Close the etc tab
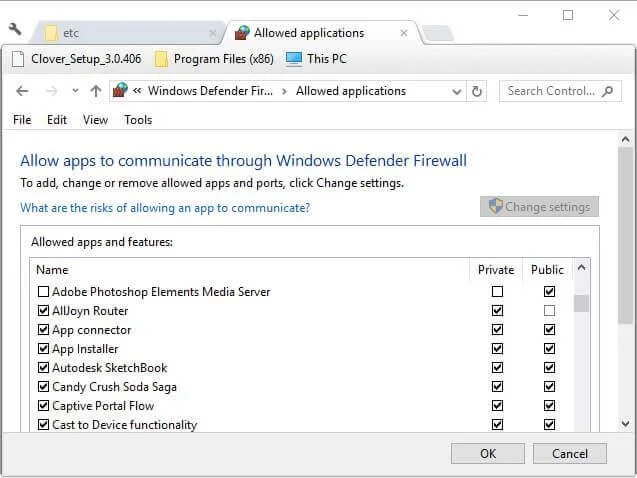 tap(212, 33)
